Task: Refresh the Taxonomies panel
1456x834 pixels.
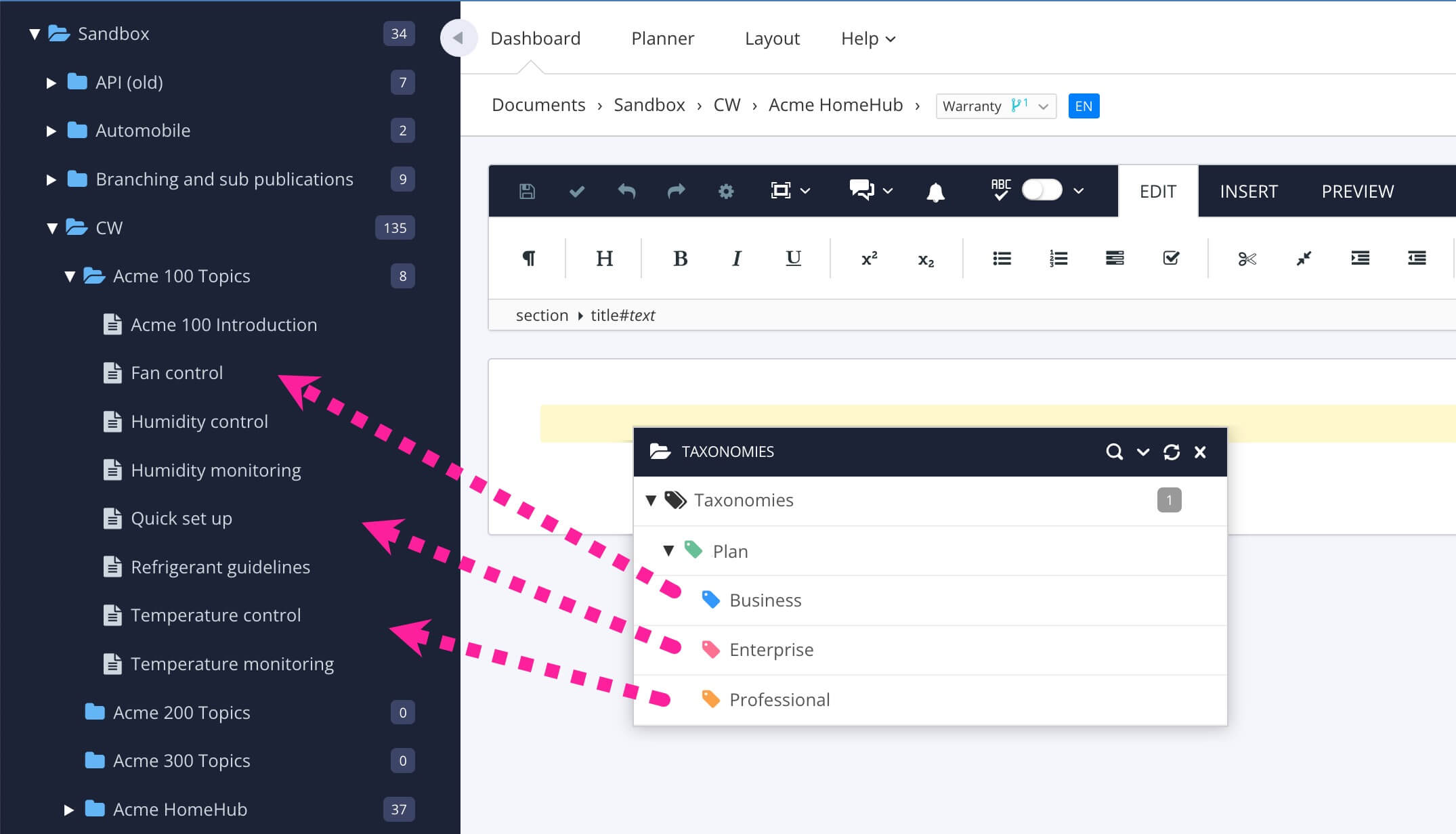Action: click(x=1172, y=452)
